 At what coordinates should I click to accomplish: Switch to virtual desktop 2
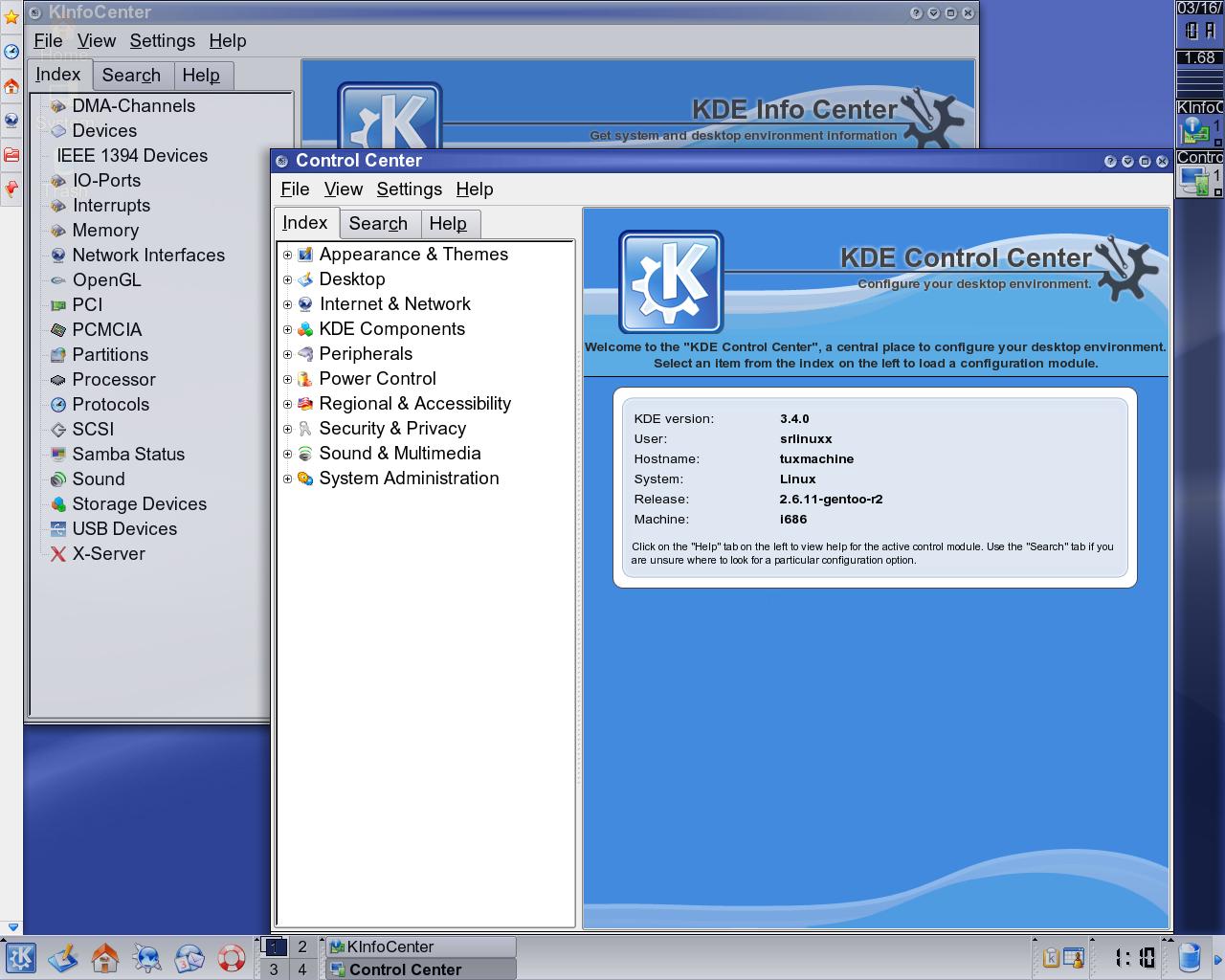pos(302,947)
